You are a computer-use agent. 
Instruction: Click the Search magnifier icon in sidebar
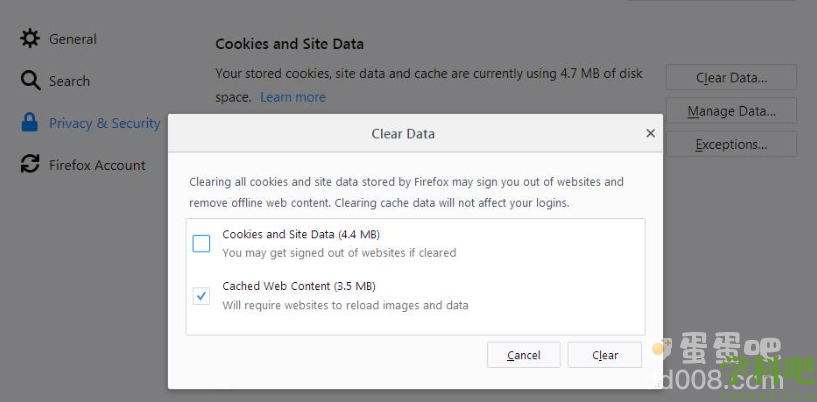pyautogui.click(x=30, y=81)
